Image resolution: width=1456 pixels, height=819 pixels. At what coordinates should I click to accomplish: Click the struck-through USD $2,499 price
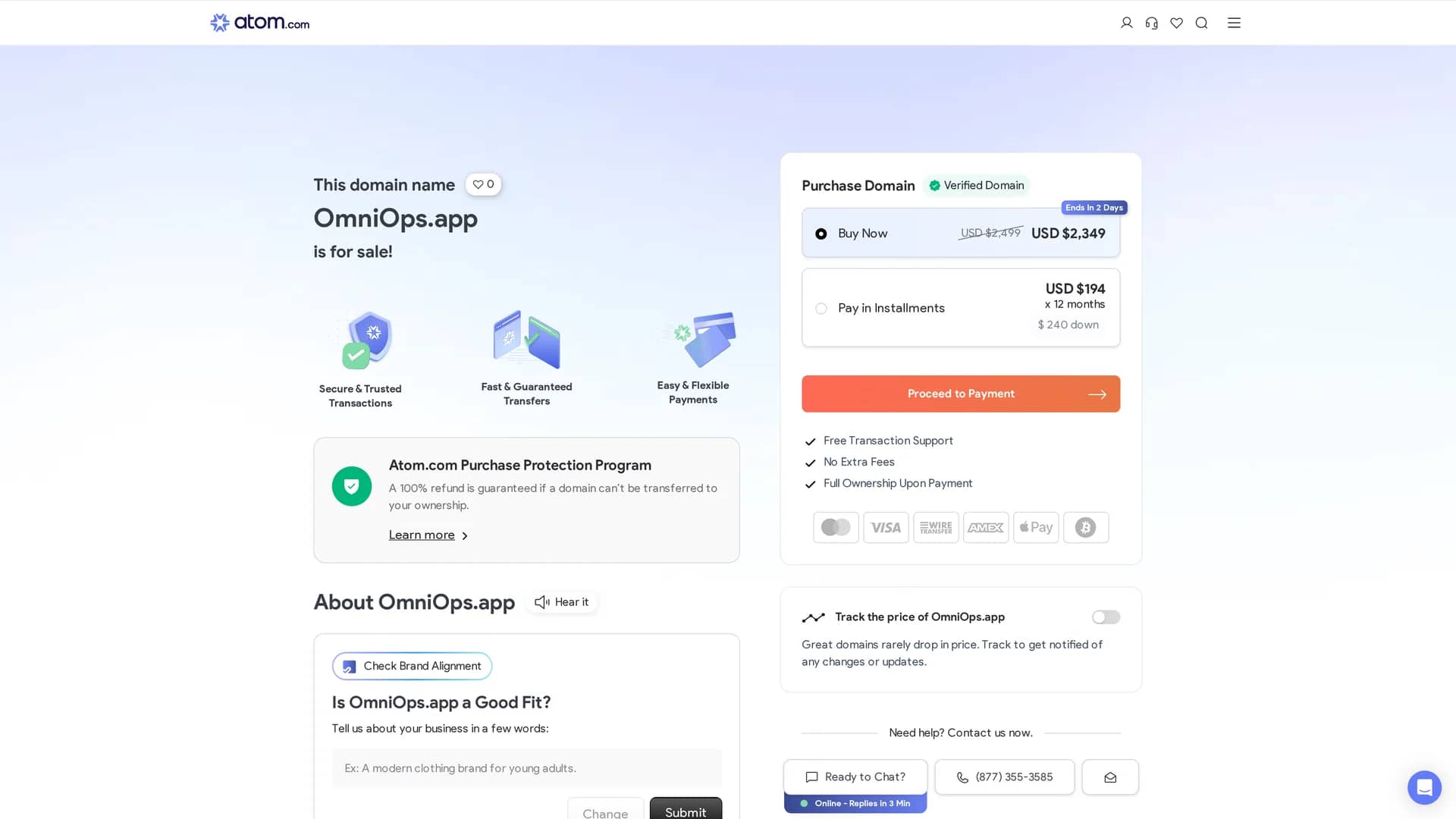(990, 233)
